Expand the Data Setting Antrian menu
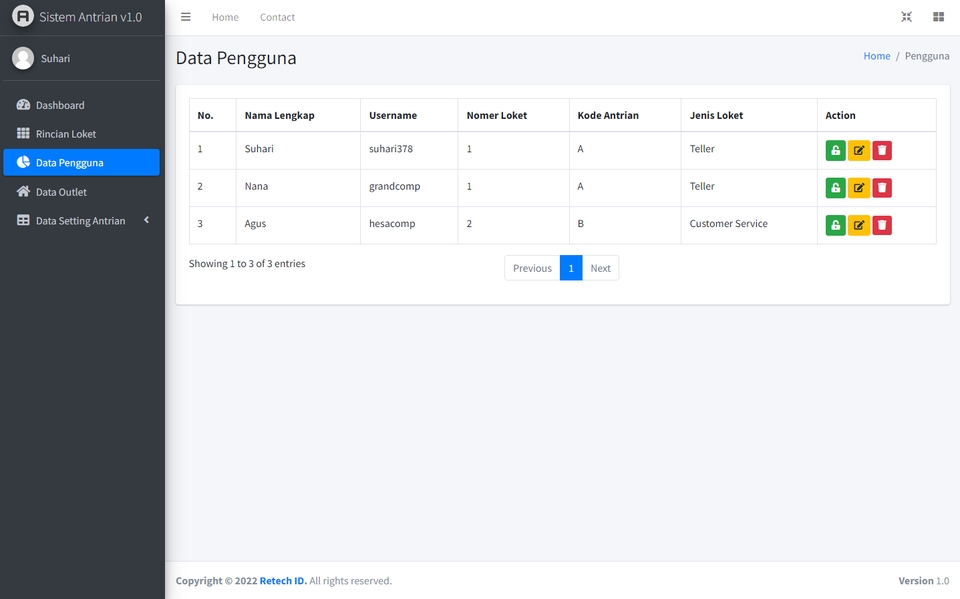 [x=81, y=220]
